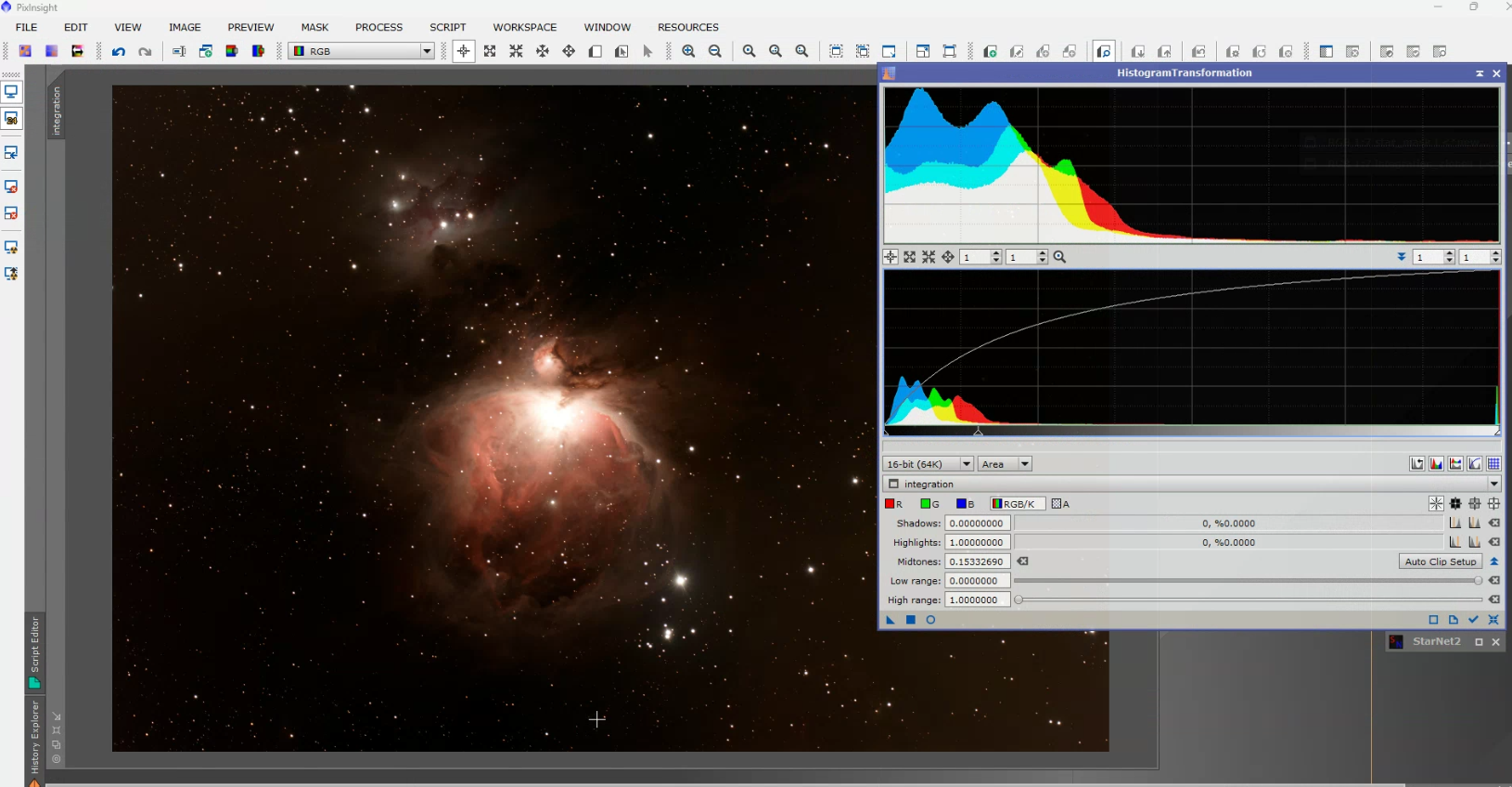Reset High range with arrow icon

point(1494,600)
